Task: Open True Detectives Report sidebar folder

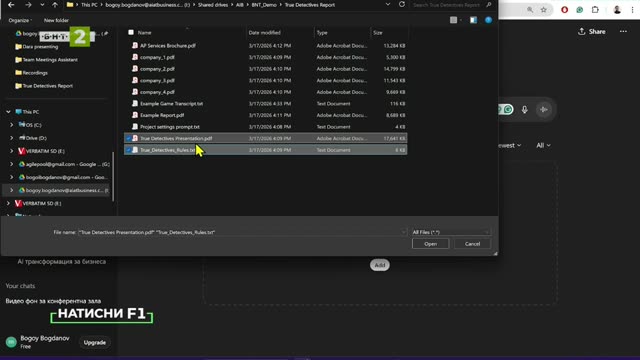Action: tap(44, 86)
